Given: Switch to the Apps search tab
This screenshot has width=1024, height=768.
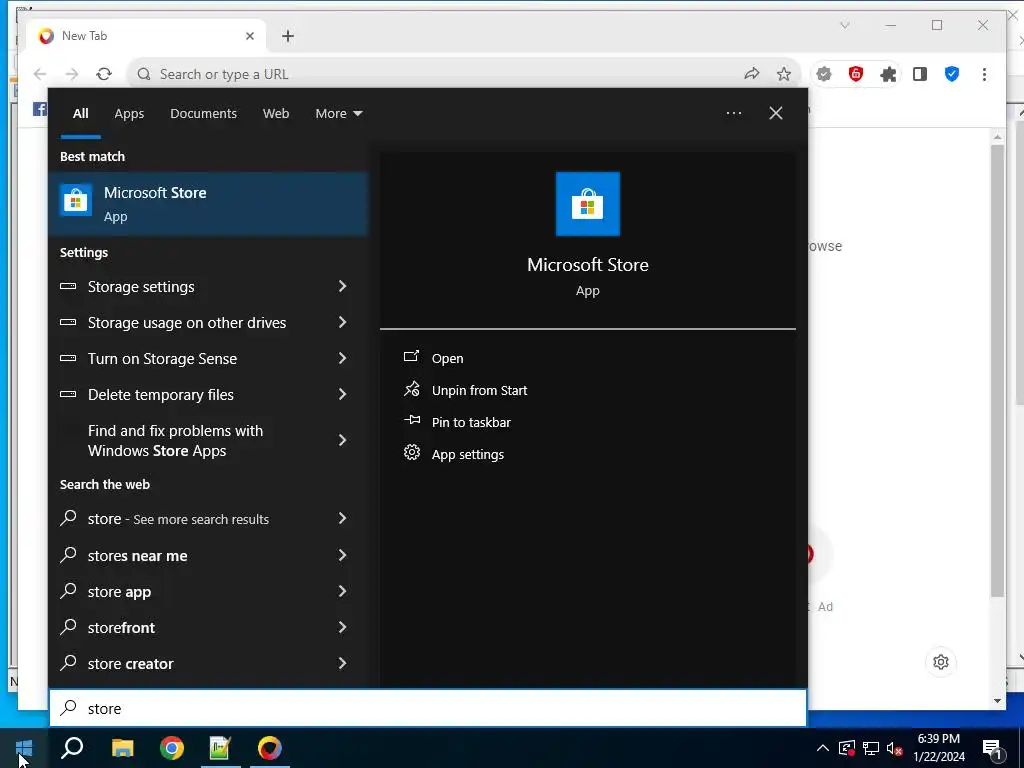Looking at the screenshot, I should (x=129, y=113).
